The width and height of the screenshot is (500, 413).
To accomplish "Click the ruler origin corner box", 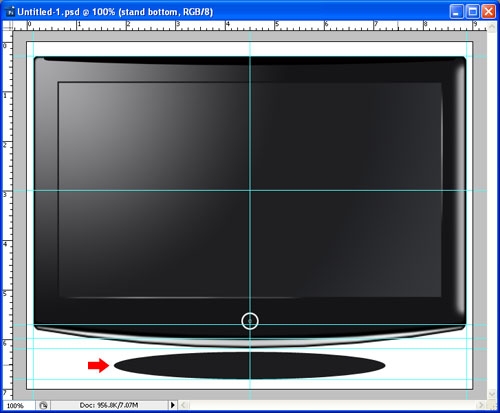I will point(7,26).
